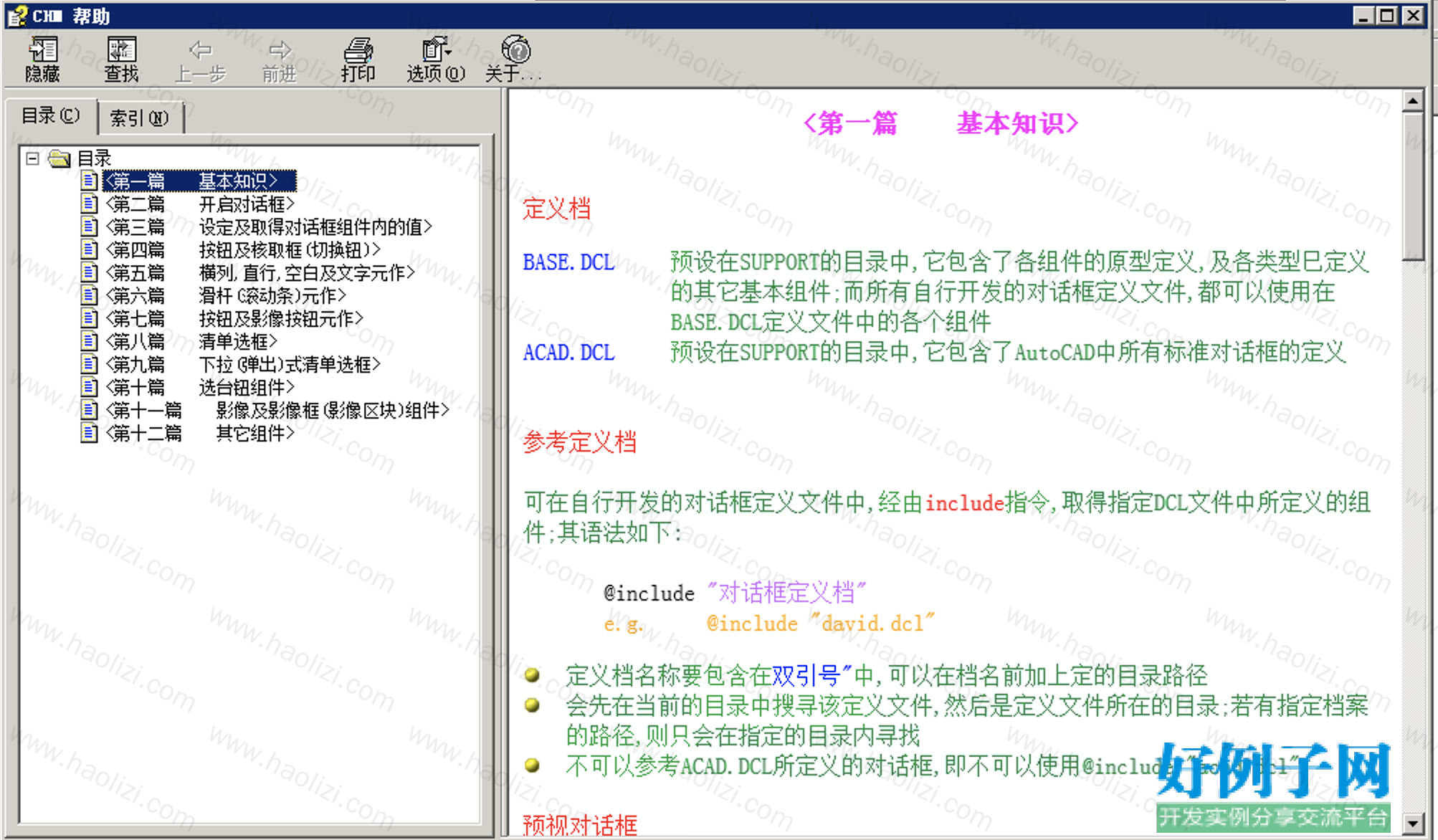
Task: Click the page icon beside 第九篇
Action: [89, 364]
